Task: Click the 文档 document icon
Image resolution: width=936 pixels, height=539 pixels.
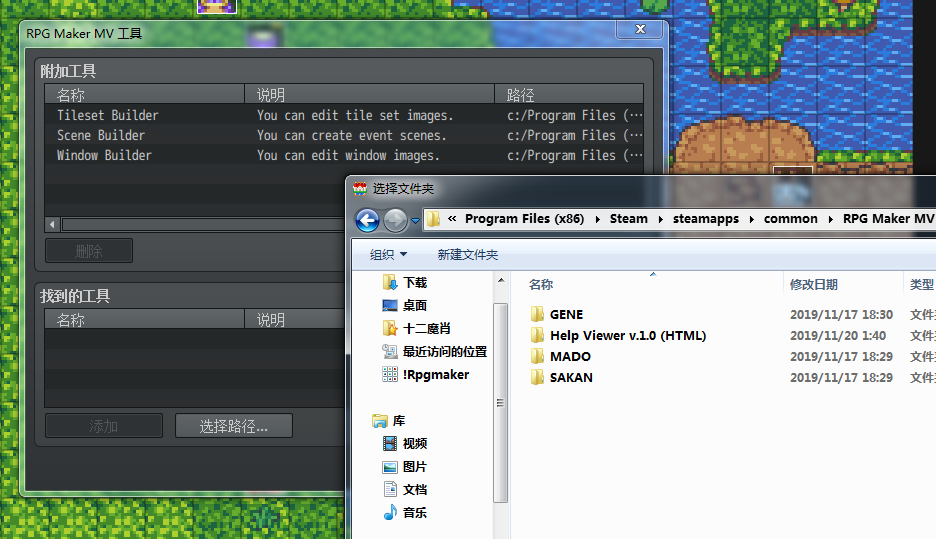Action: tap(390, 489)
